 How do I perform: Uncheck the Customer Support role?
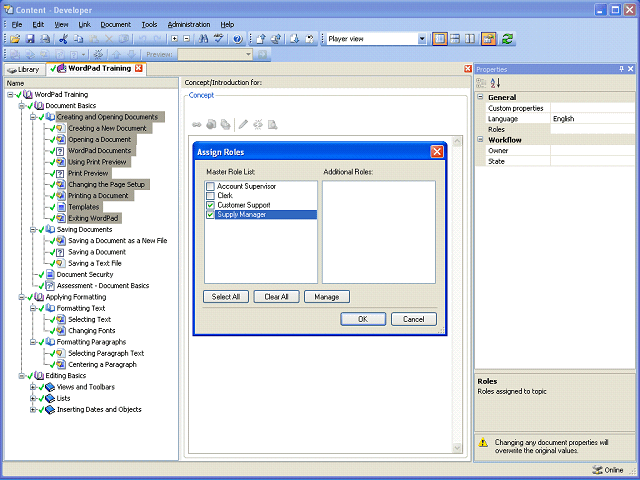(210, 205)
